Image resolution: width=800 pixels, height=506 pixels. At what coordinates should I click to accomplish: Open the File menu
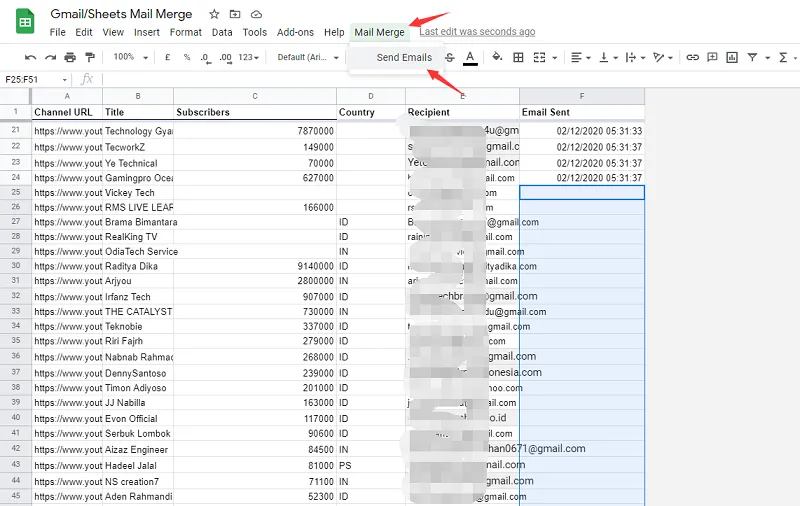(57, 32)
